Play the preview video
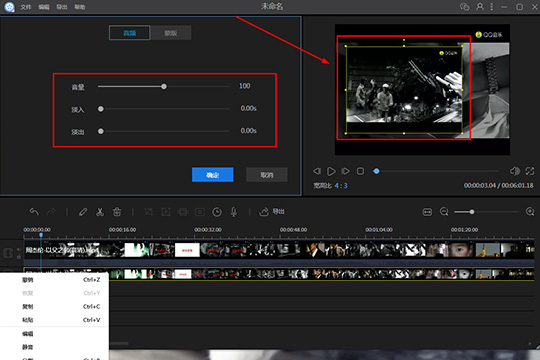Viewport: 540px width, 360px height. pos(331,171)
